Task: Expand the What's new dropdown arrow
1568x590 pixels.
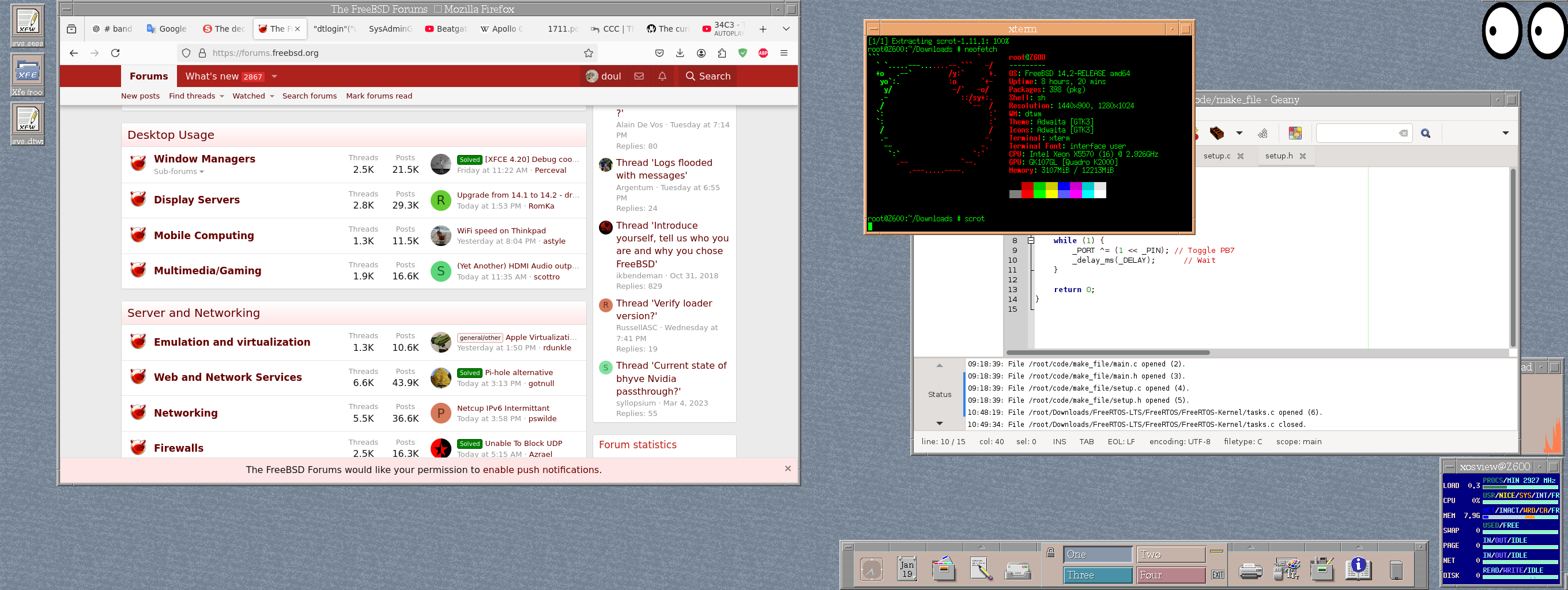Action: click(x=274, y=76)
